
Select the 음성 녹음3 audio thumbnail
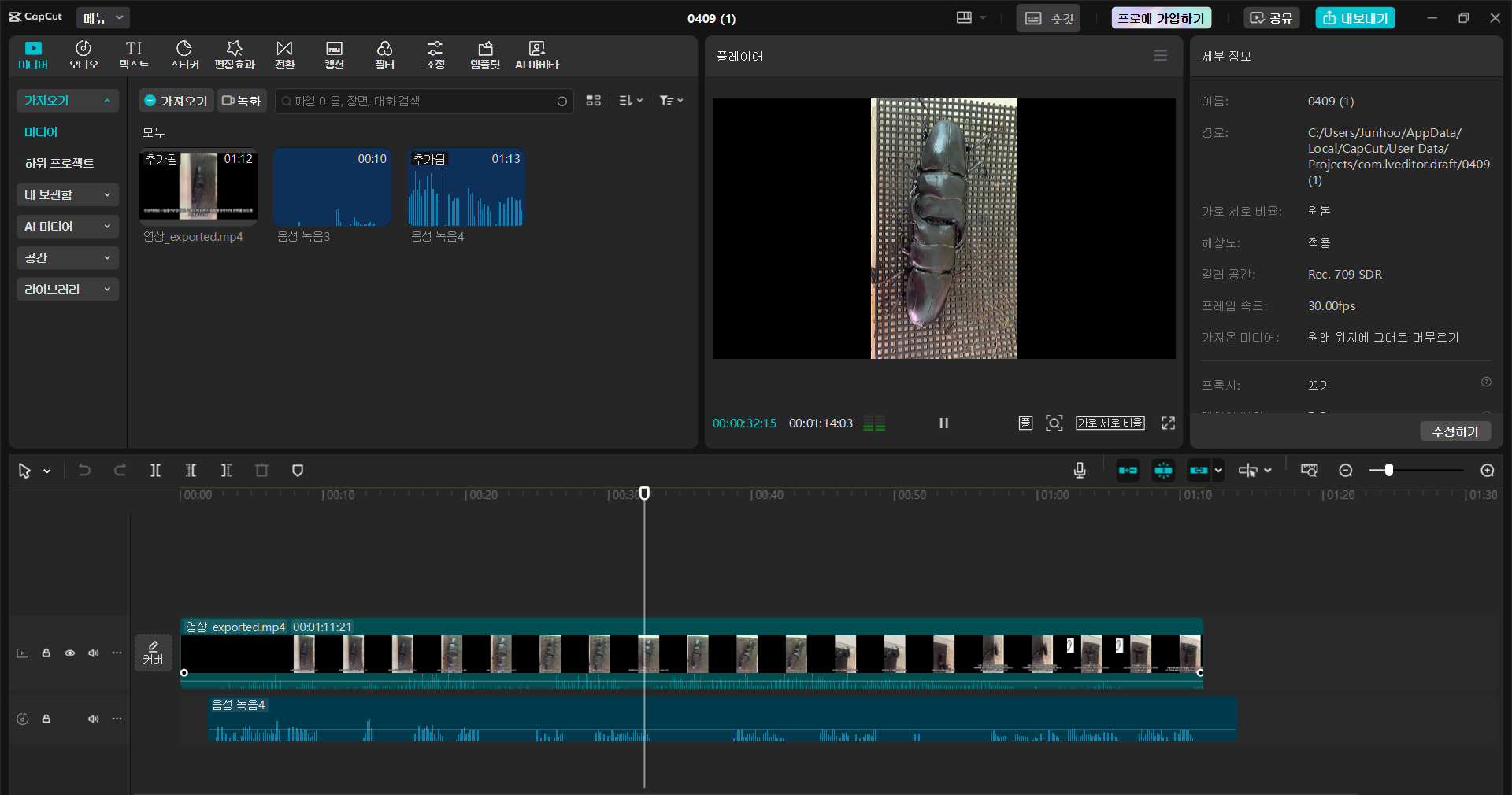(x=332, y=187)
